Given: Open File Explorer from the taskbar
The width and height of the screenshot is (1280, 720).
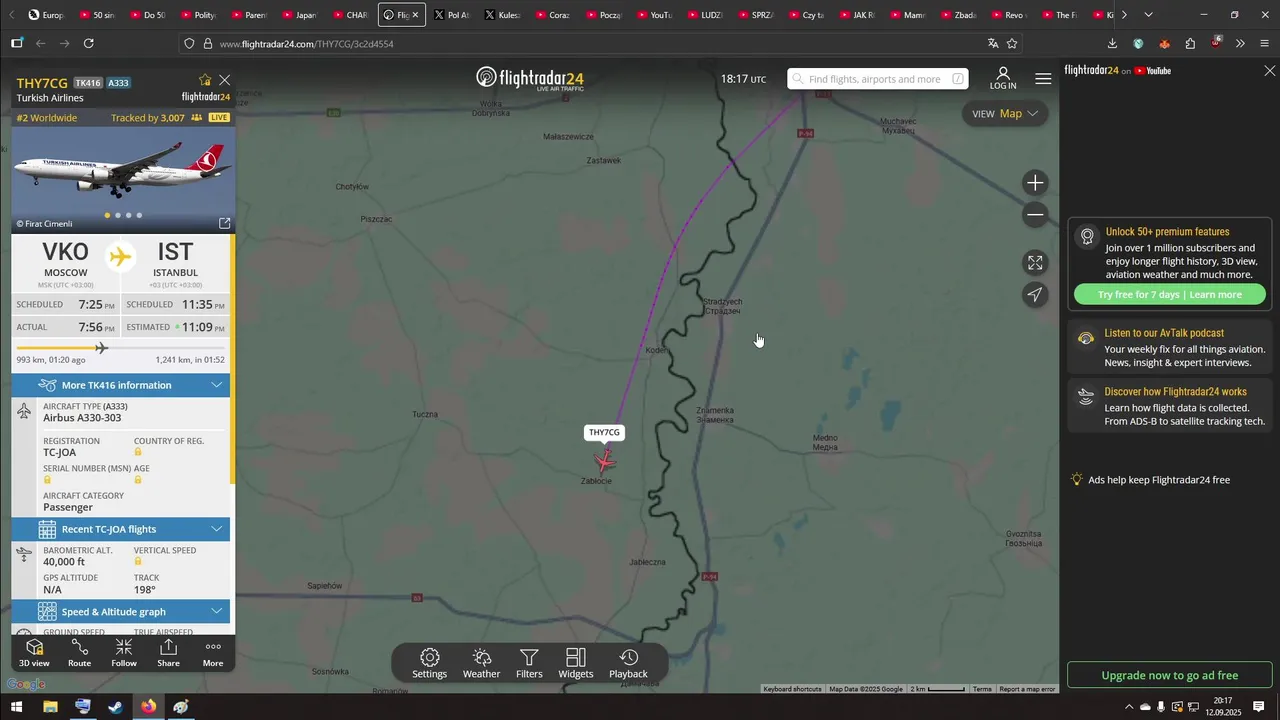Looking at the screenshot, I should point(50,707).
